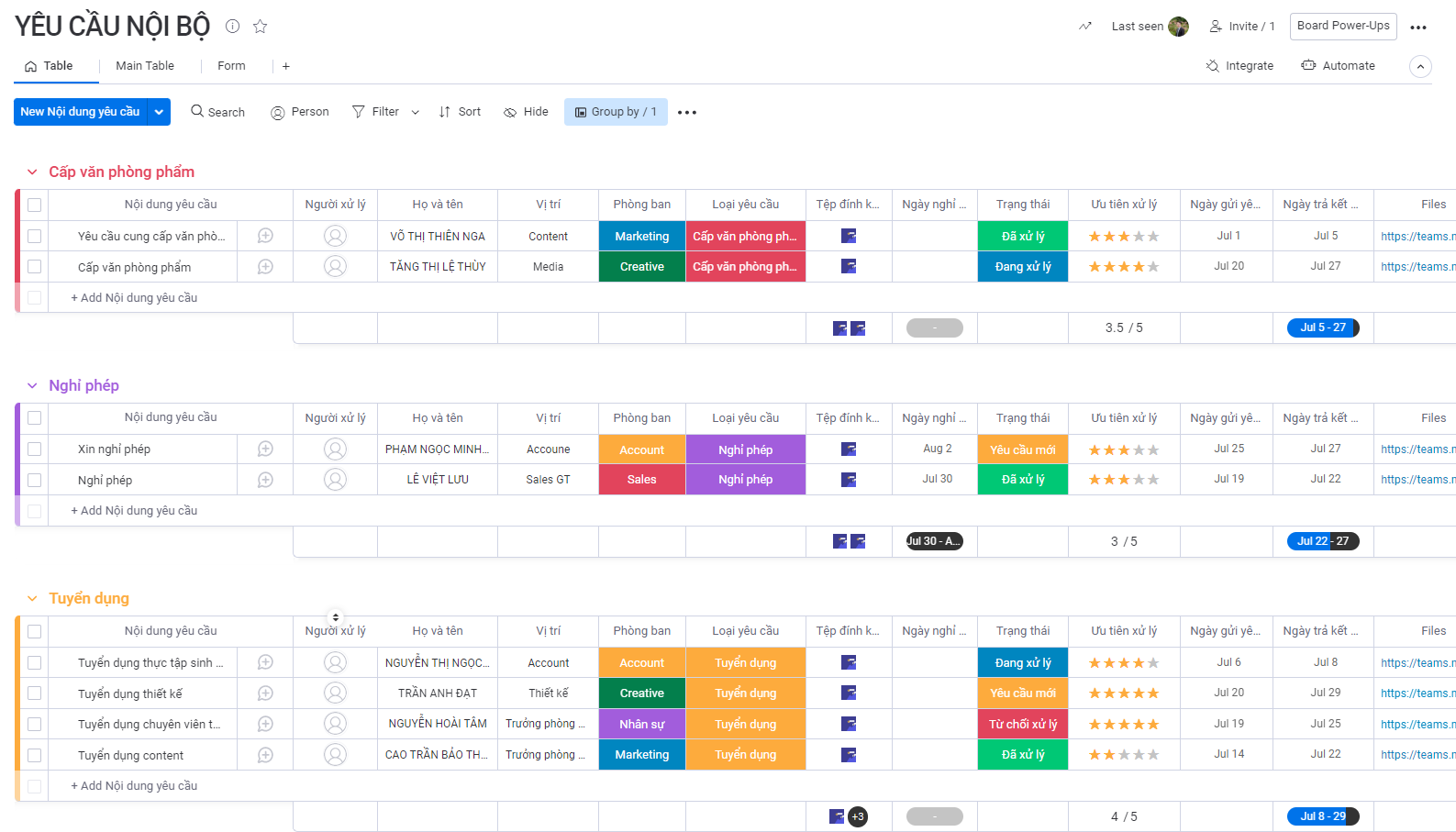Open conversation for Xin nghỉ phép row
This screenshot has width=1456, height=832.
[265, 449]
